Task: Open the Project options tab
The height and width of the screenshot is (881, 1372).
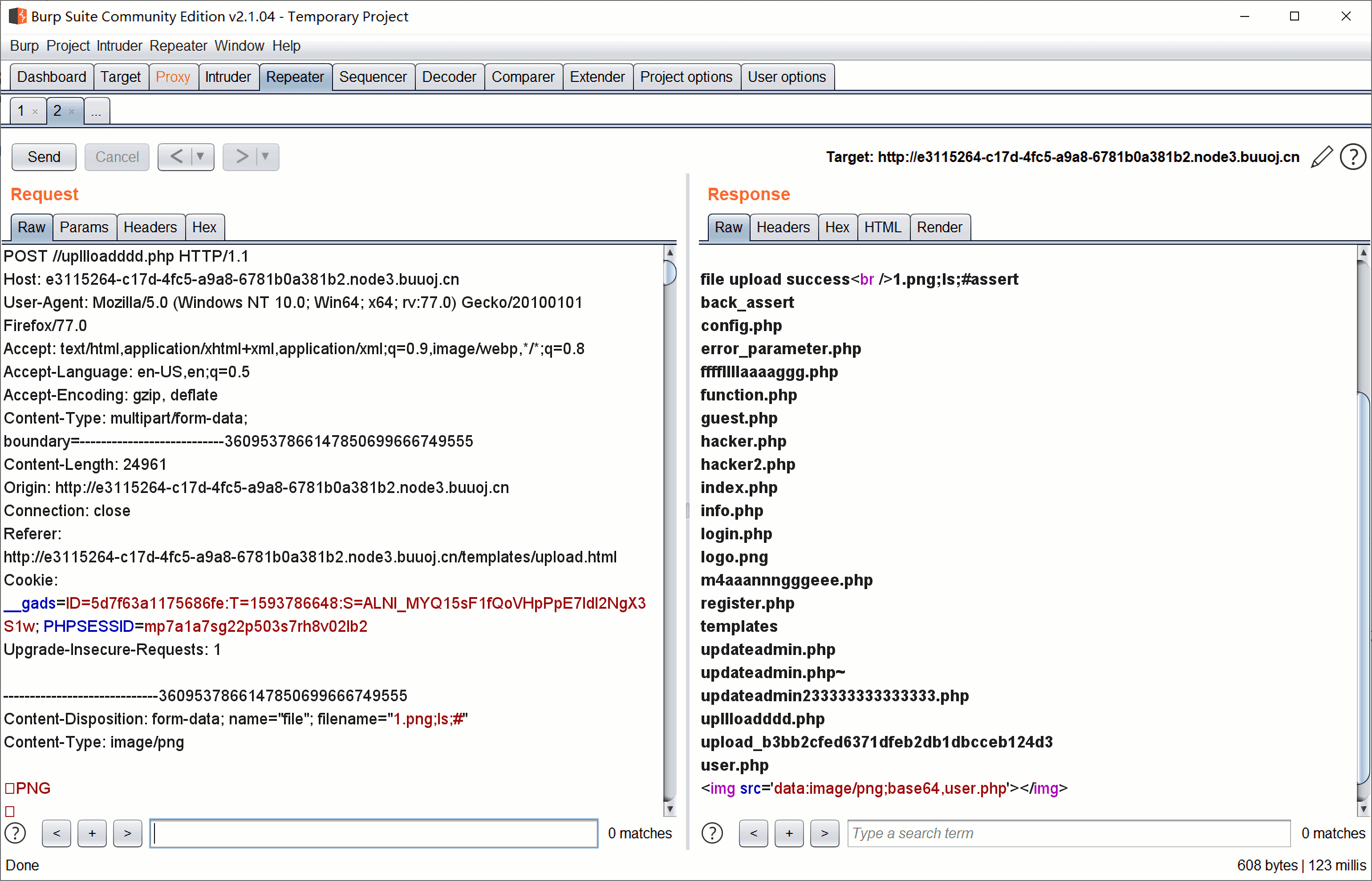Action: point(686,77)
